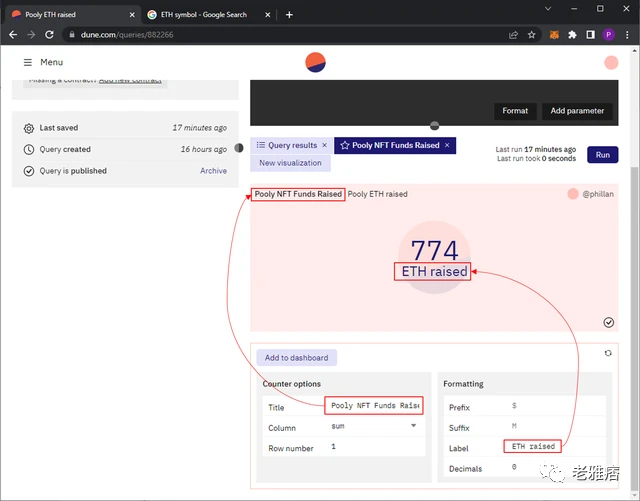This screenshot has height=501, width=640.
Task: Click the checkmark icon on the counter chart
Action: point(609,323)
